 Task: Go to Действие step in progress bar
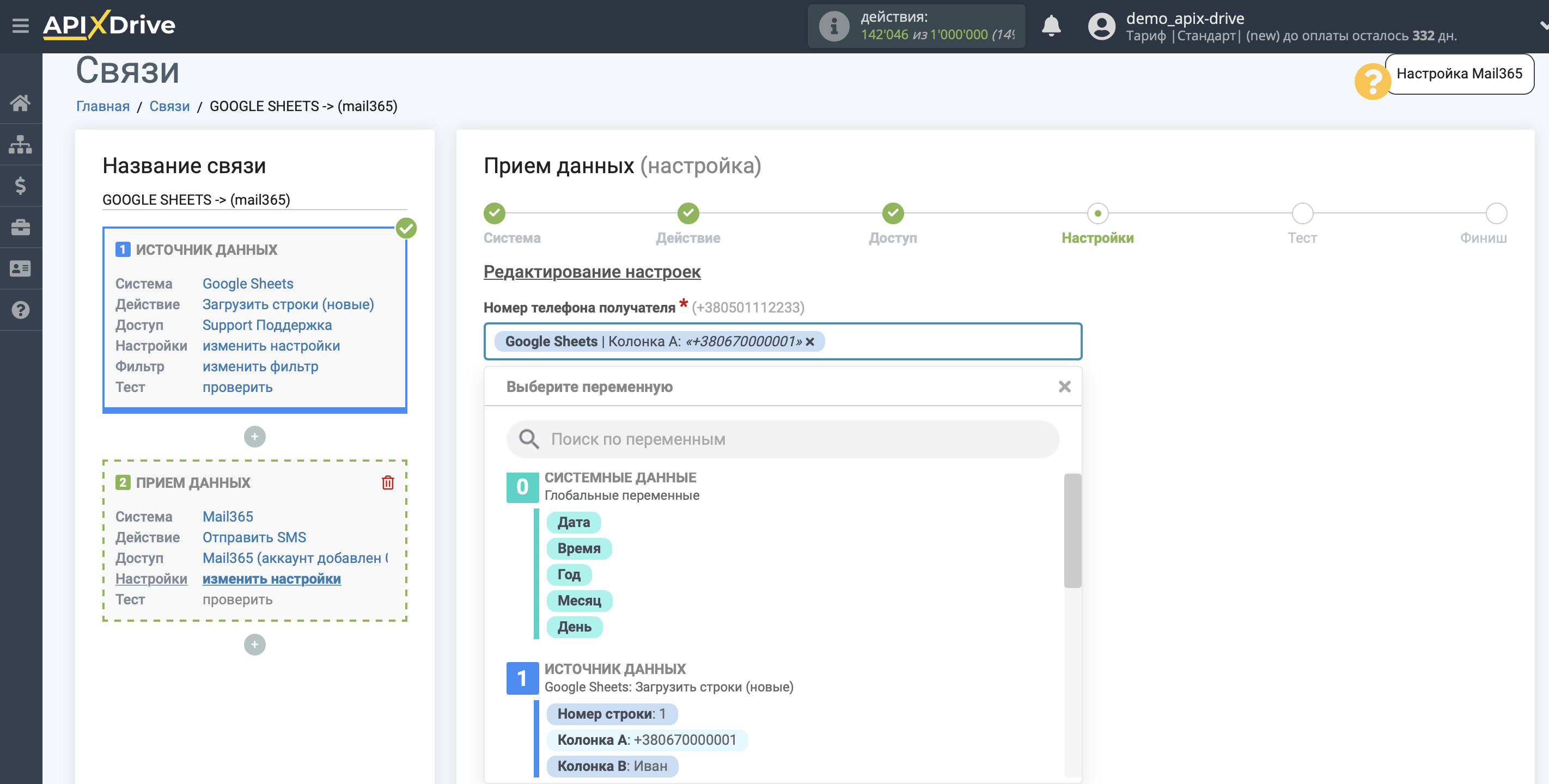pos(688,213)
